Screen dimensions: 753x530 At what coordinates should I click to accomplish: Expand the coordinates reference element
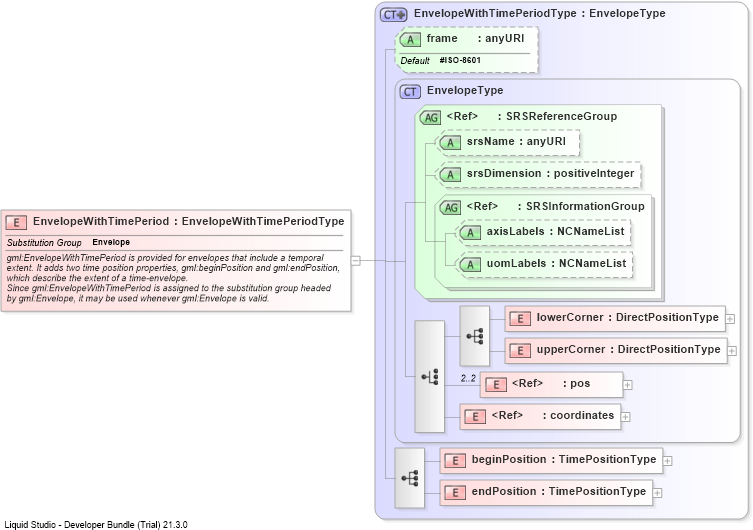tap(625, 417)
